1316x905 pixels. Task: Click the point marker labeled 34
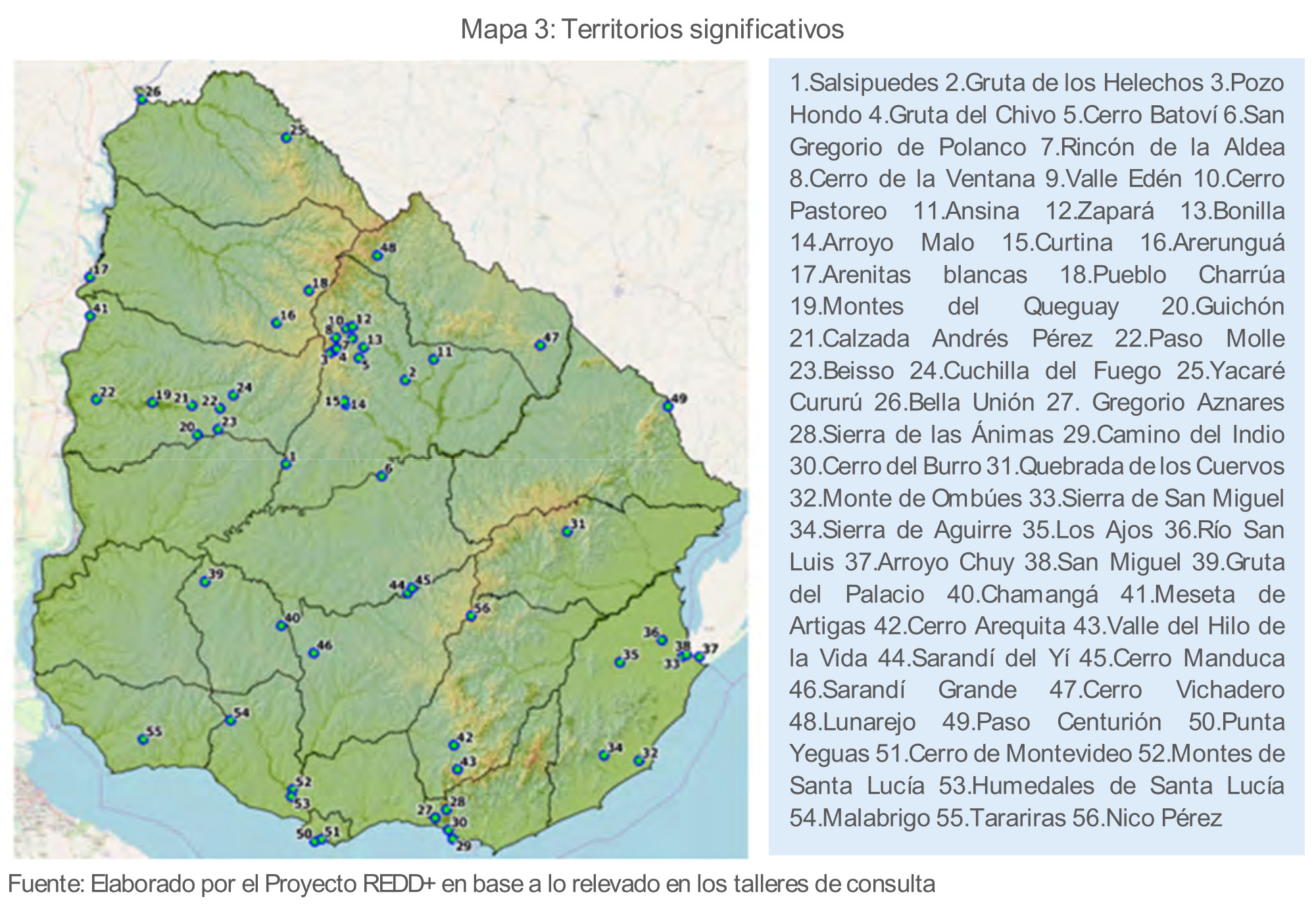(604, 755)
